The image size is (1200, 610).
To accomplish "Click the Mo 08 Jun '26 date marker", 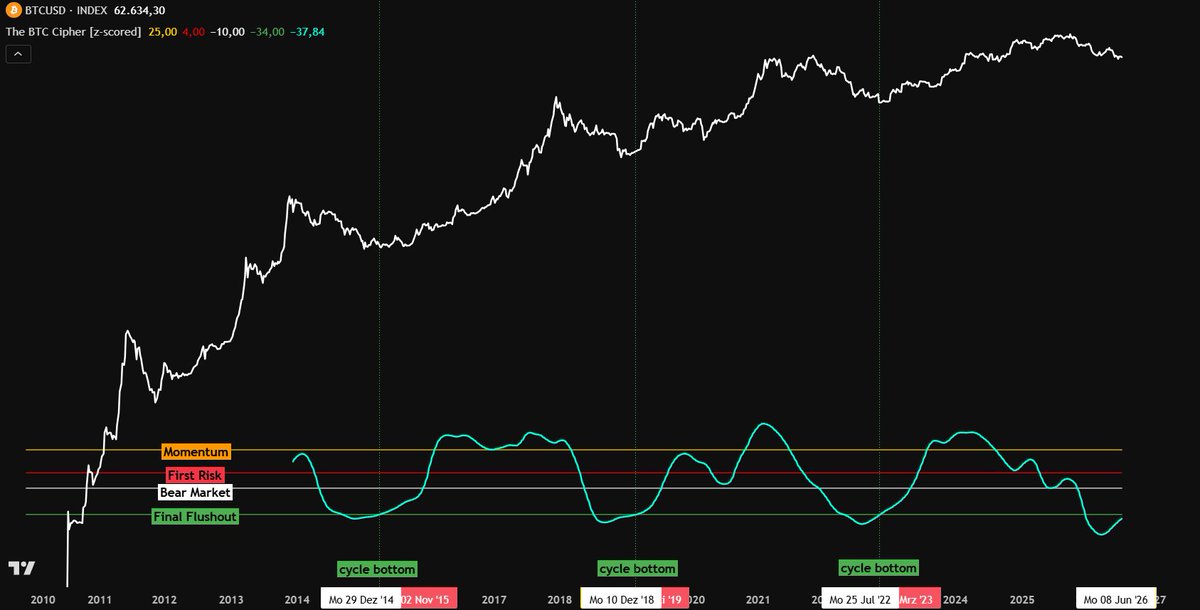I will pos(1116,599).
